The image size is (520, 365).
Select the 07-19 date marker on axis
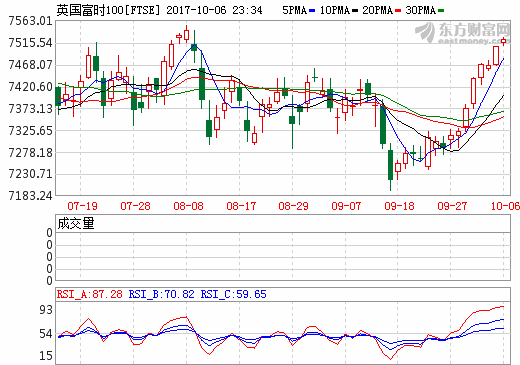[82, 206]
